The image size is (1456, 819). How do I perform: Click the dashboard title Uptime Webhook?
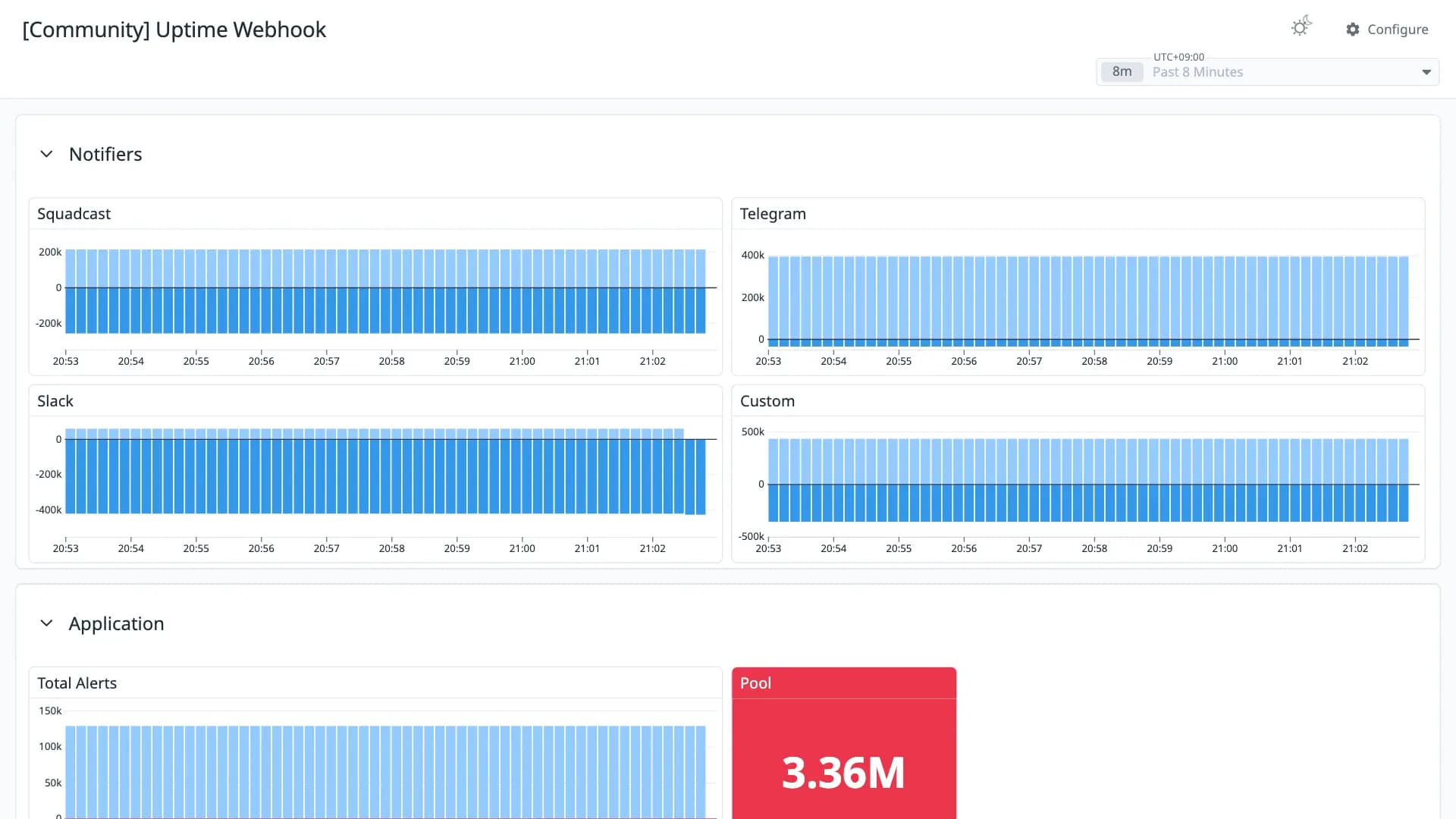pos(174,30)
